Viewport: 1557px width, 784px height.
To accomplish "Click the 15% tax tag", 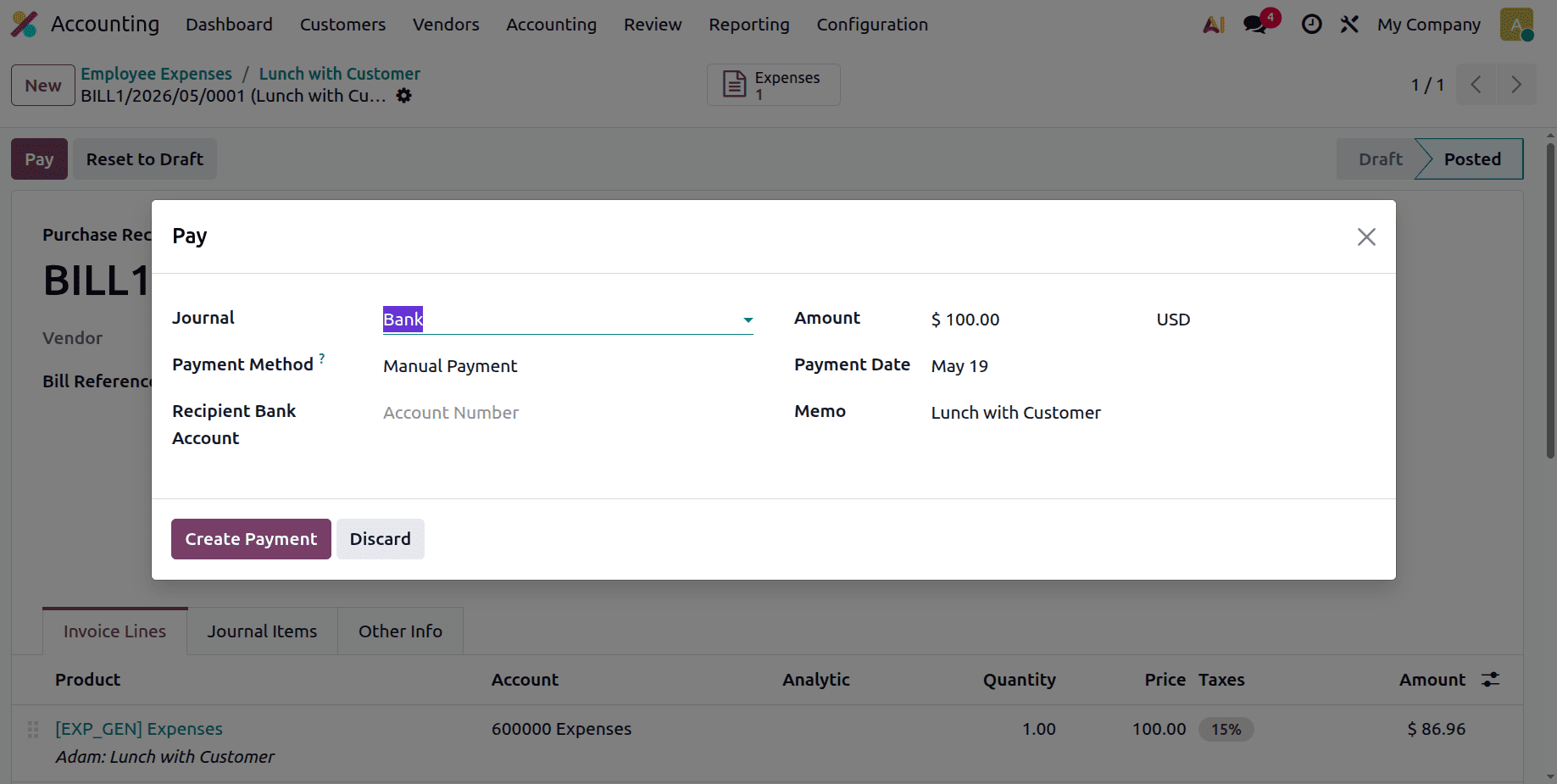I will coord(1226,730).
